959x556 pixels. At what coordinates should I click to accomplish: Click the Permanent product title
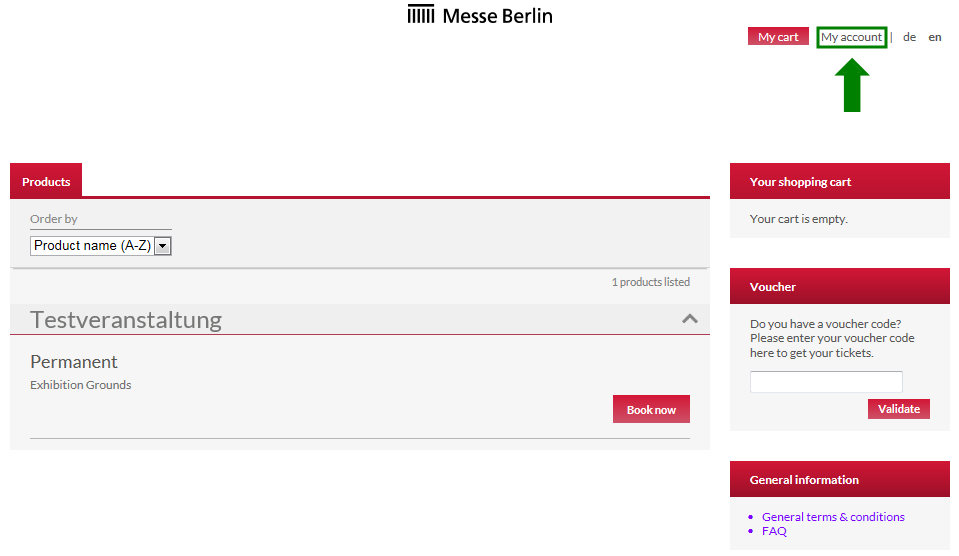point(74,361)
